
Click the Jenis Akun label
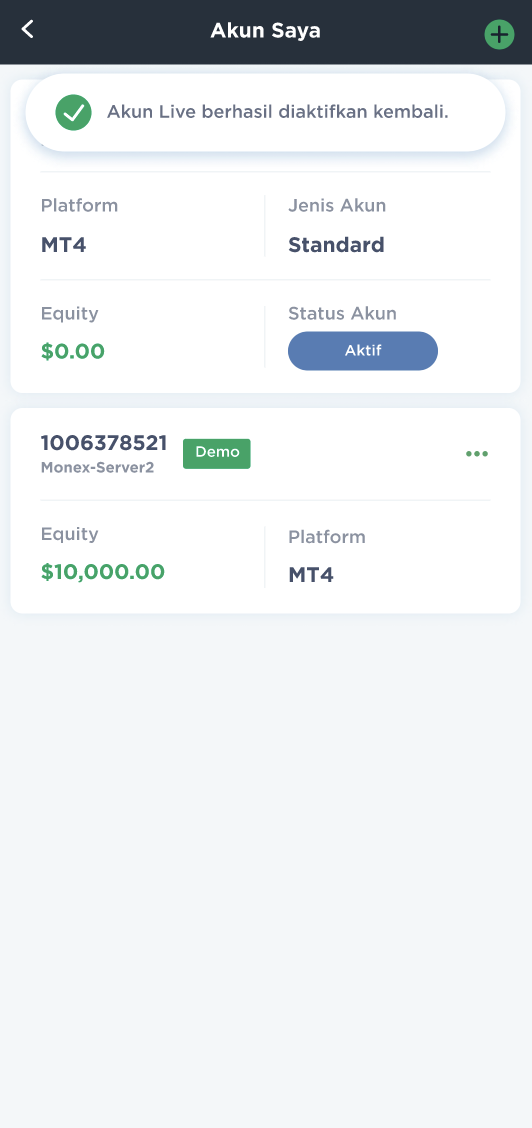coord(337,206)
